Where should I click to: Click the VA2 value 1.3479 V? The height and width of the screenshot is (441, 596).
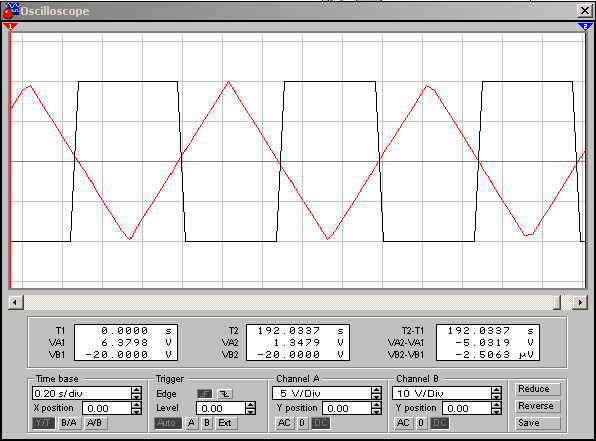click(308, 343)
